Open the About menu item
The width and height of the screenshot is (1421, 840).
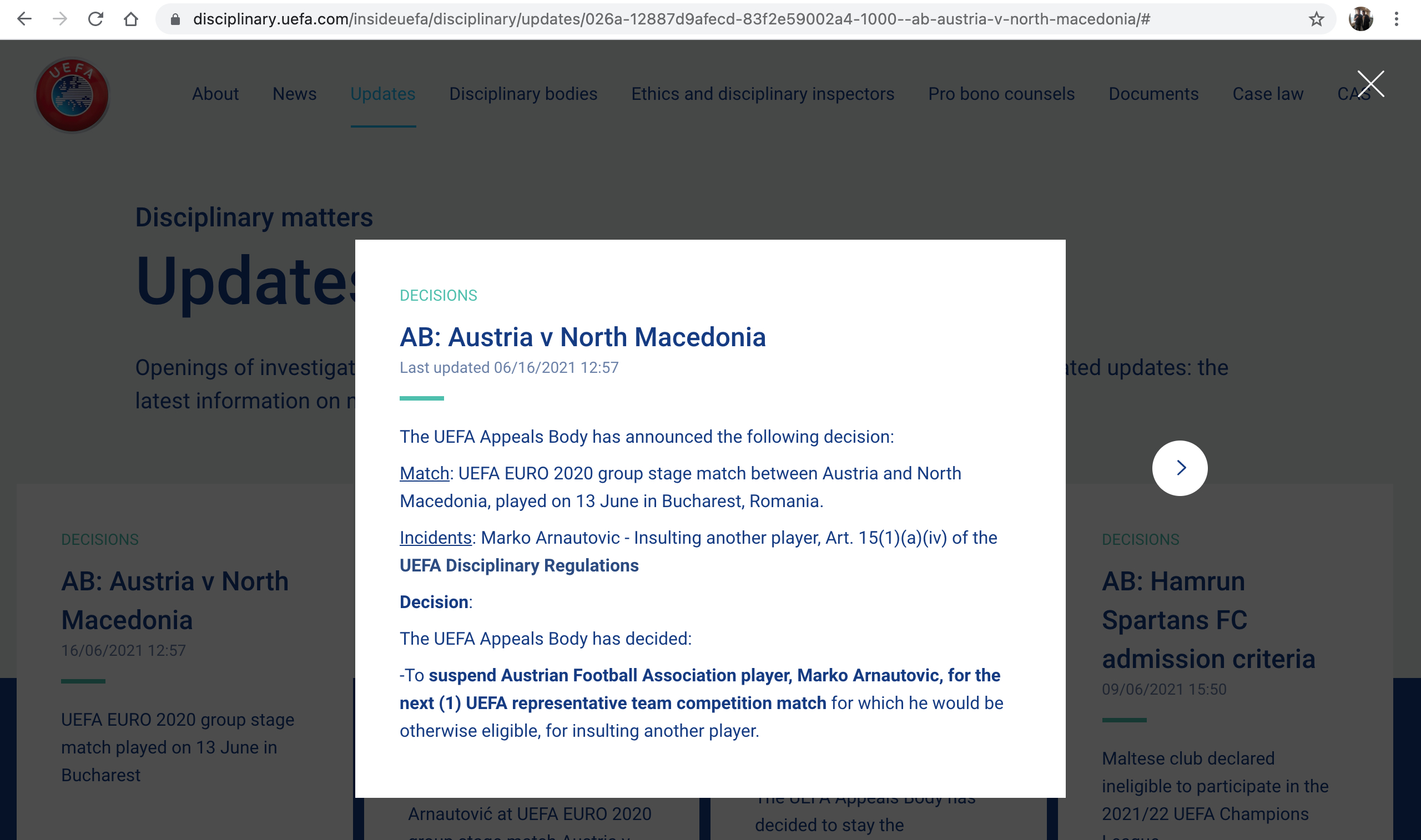click(x=215, y=94)
